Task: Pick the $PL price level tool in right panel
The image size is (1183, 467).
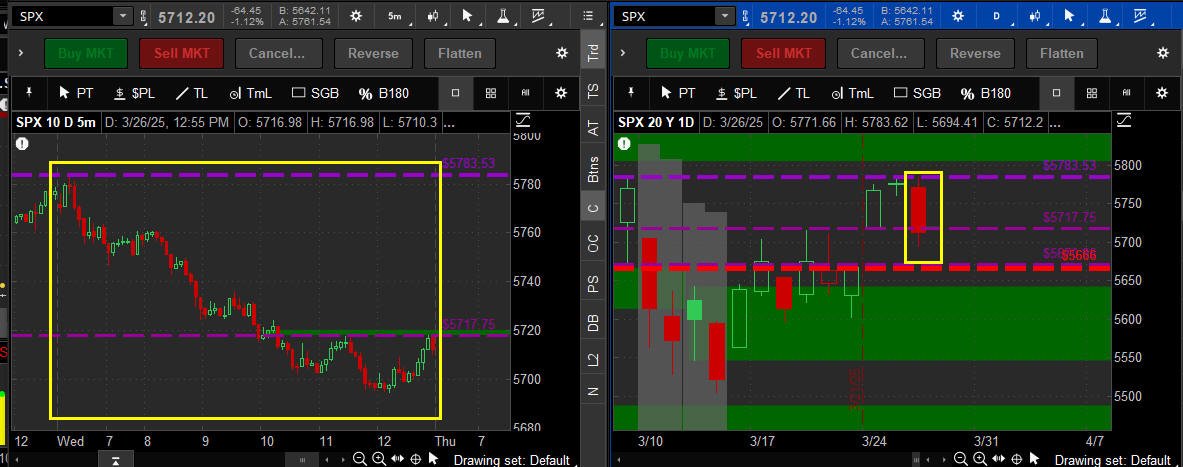Action: [735, 93]
